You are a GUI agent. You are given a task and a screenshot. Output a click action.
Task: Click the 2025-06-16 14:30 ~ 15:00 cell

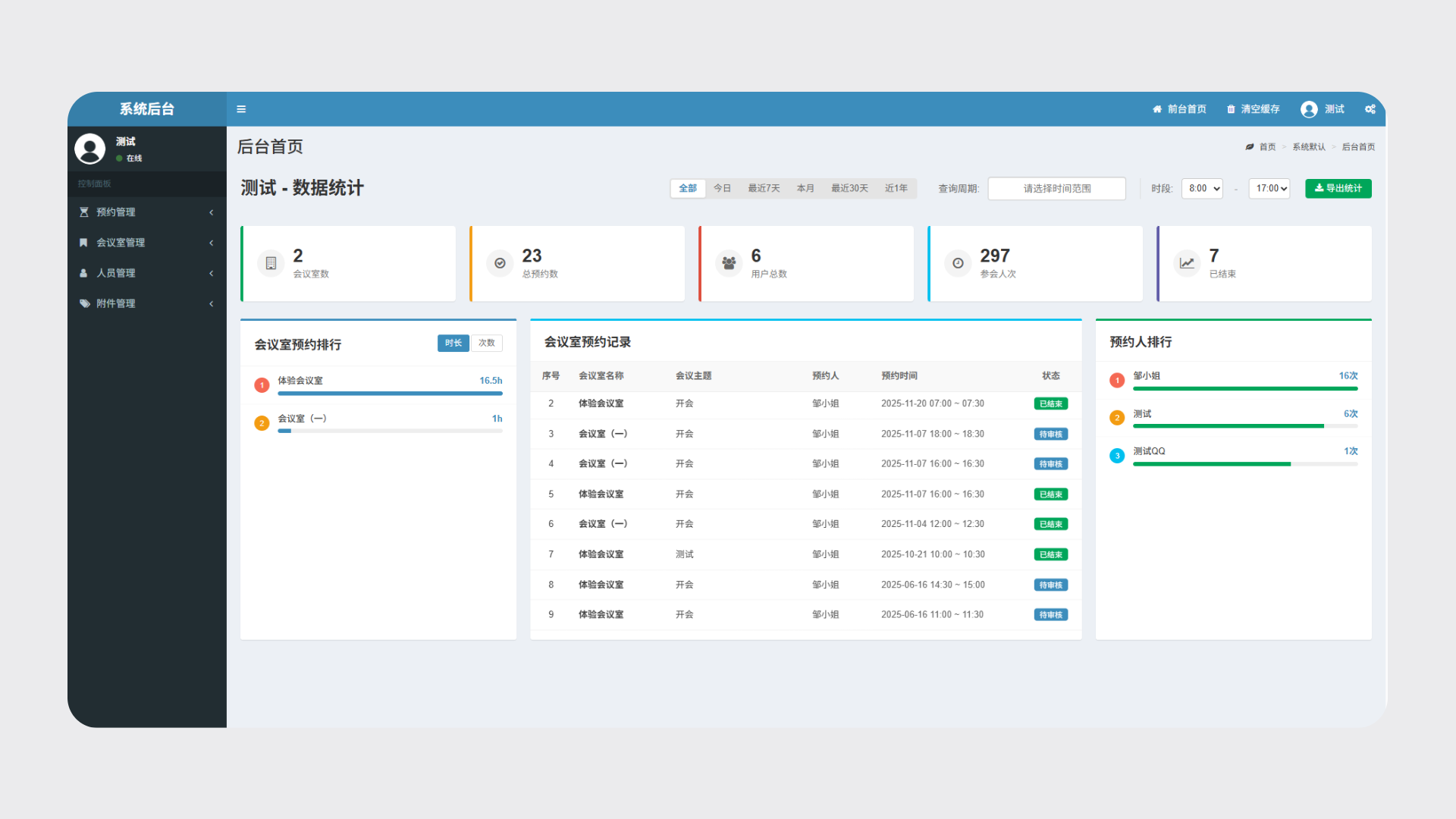coord(933,585)
